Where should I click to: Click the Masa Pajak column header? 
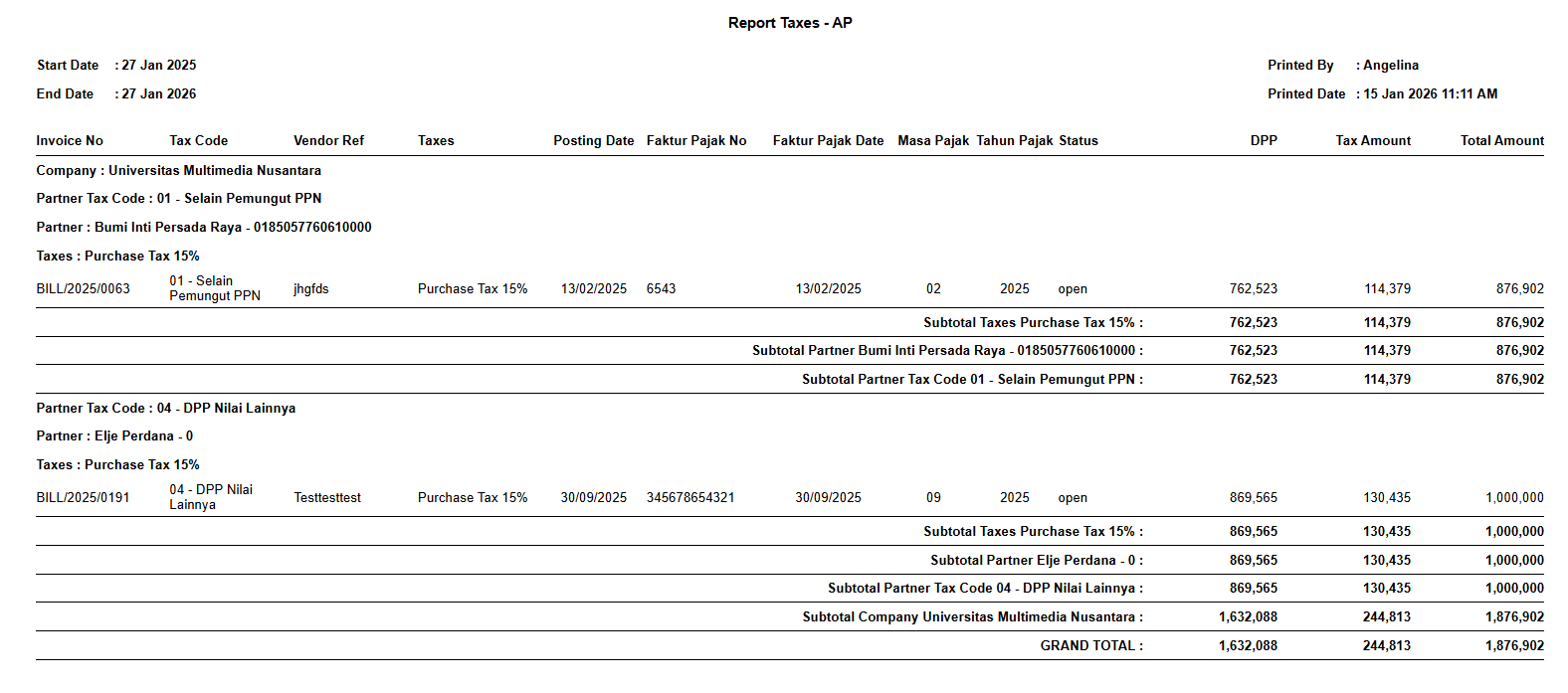(x=932, y=141)
